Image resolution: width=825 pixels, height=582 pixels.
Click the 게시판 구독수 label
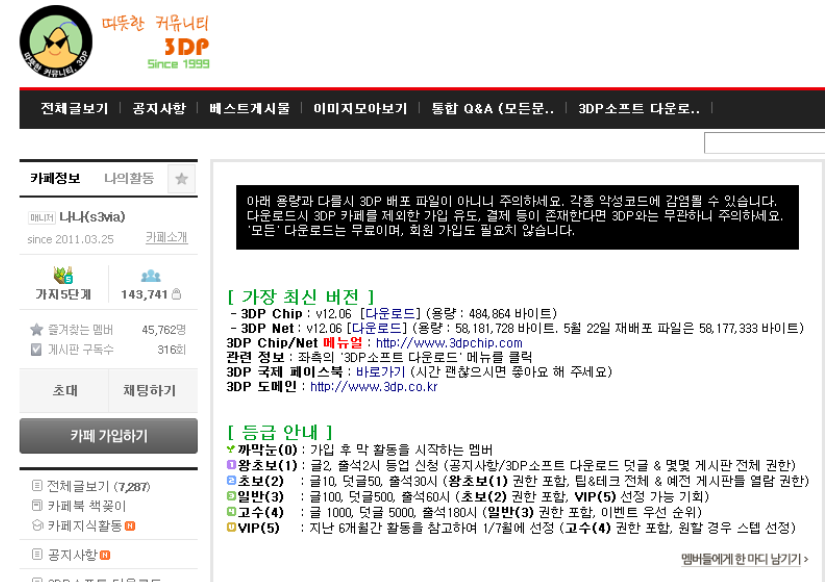[x=81, y=349]
